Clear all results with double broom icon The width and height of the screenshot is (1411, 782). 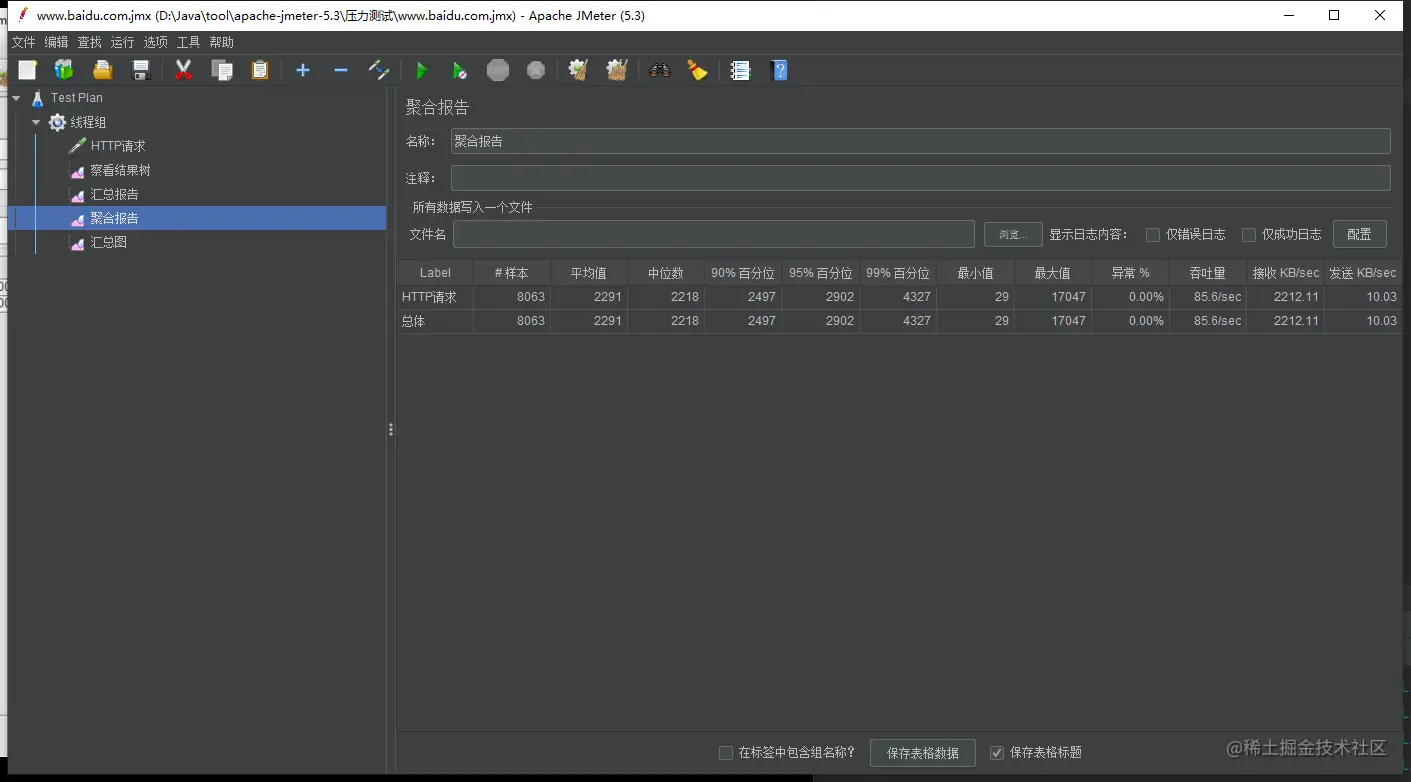point(617,70)
